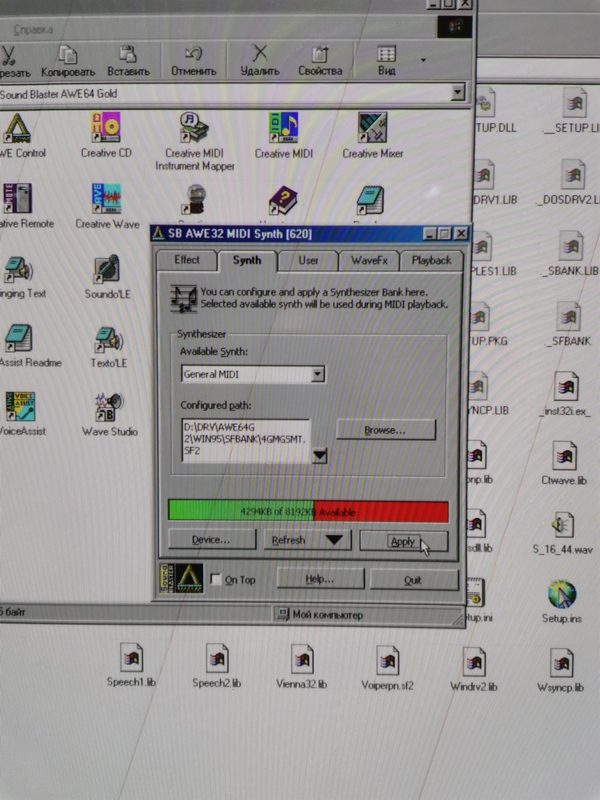The width and height of the screenshot is (600, 800).
Task: Open the Sound Blaster AWE64 Gold address dropdown
Action: [458, 92]
